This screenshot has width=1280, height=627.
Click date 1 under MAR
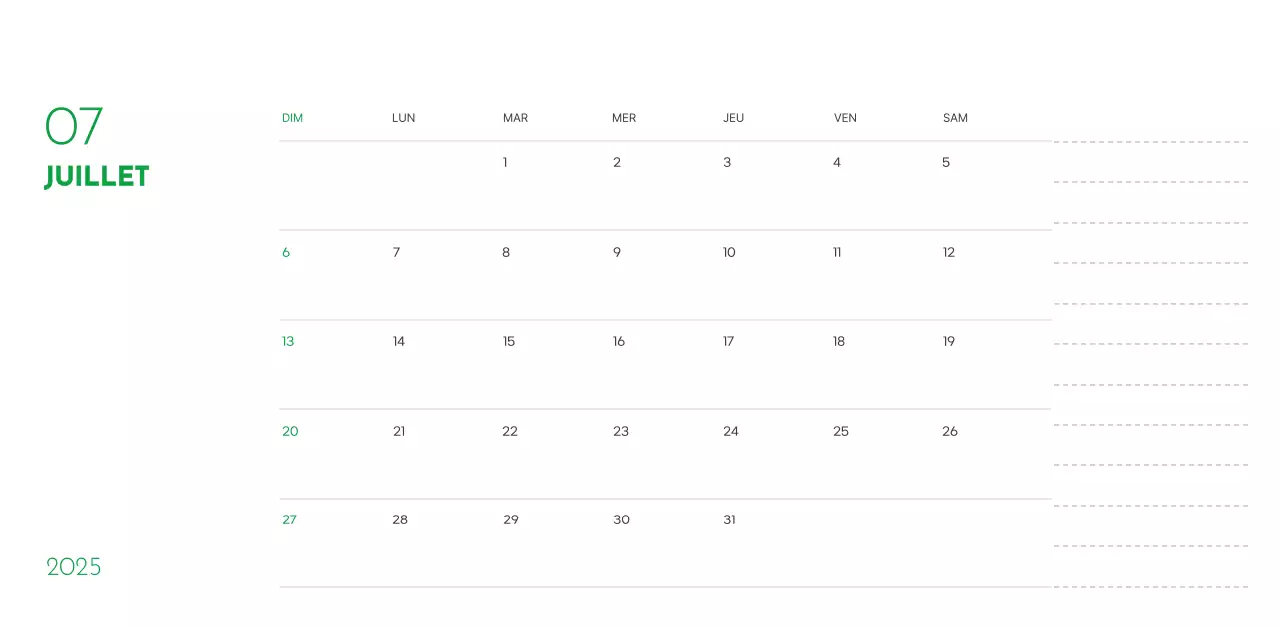pyautogui.click(x=505, y=163)
